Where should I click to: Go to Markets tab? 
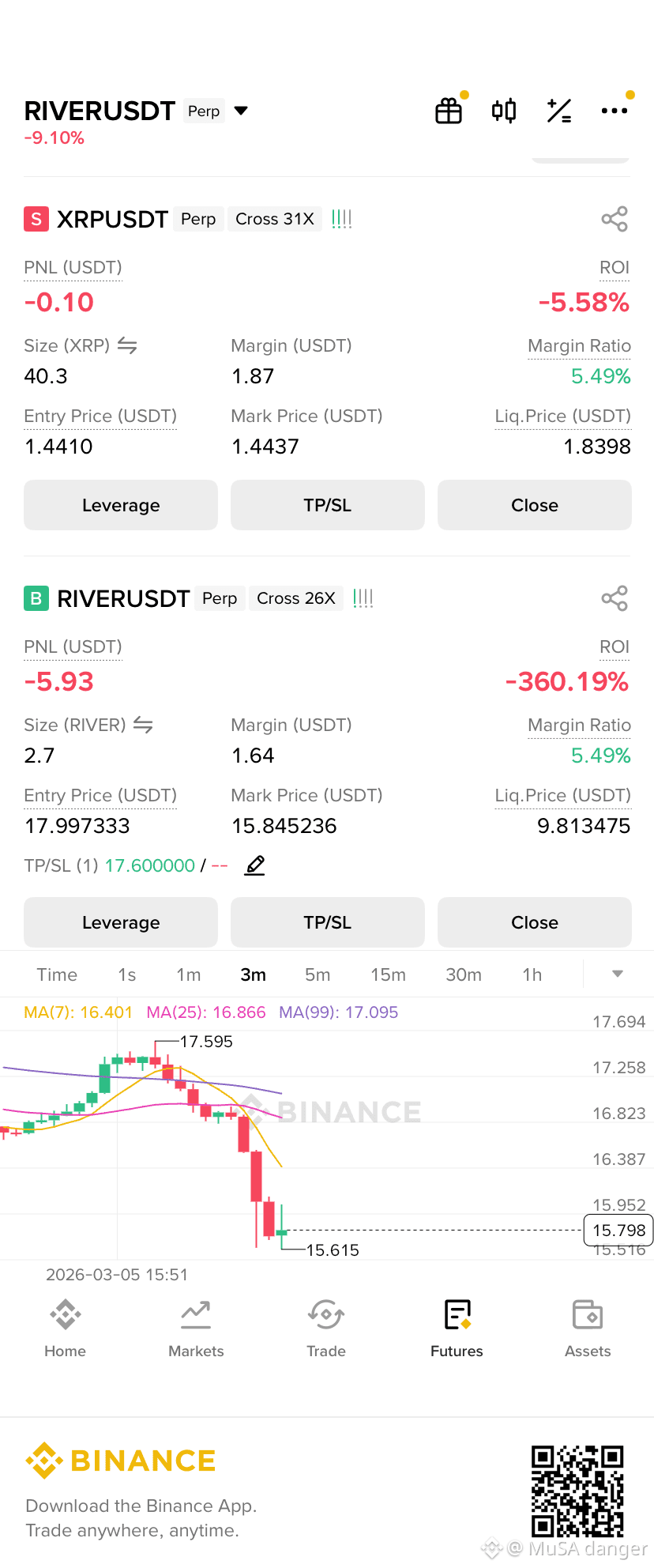pyautogui.click(x=196, y=1329)
